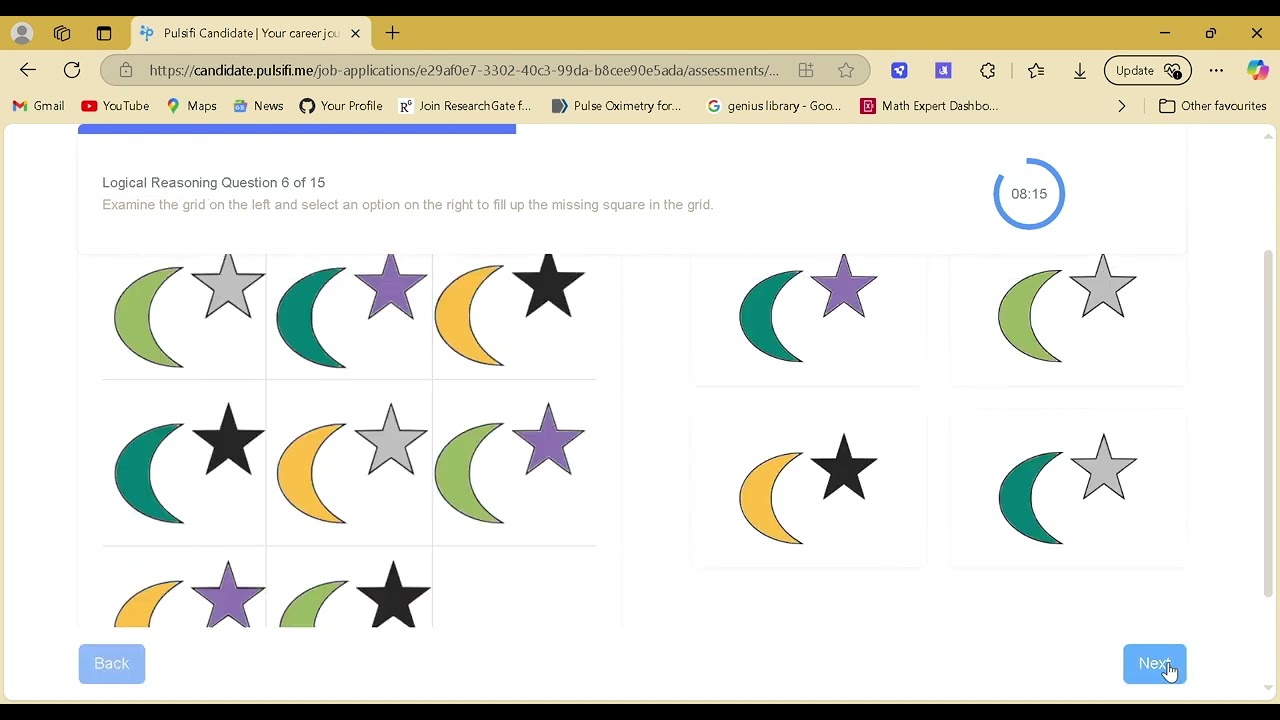The image size is (1280, 720).
Task: Open Settings and more menu
Action: pyautogui.click(x=1216, y=70)
